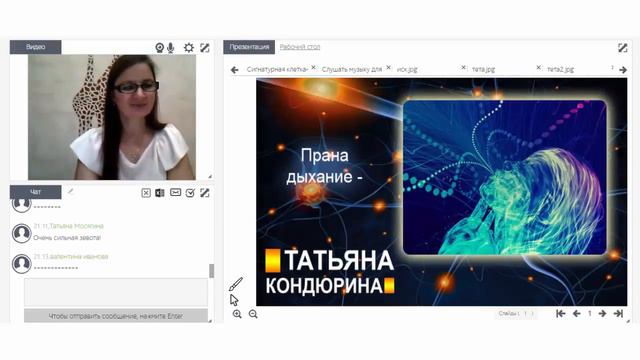Zoom in on the slide
This screenshot has height=360, width=640.
pyautogui.click(x=237, y=314)
